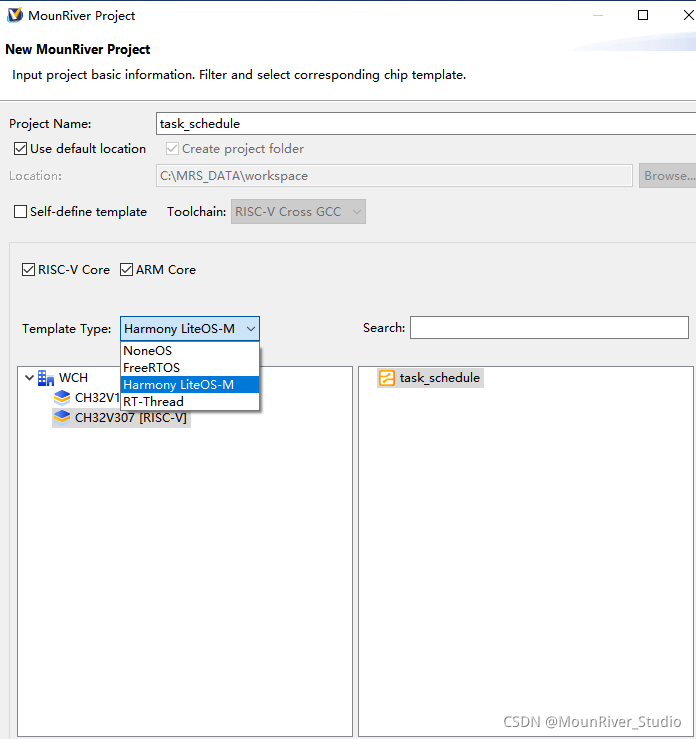Click the Browse... button
The height and width of the screenshot is (739, 696).
click(668, 176)
